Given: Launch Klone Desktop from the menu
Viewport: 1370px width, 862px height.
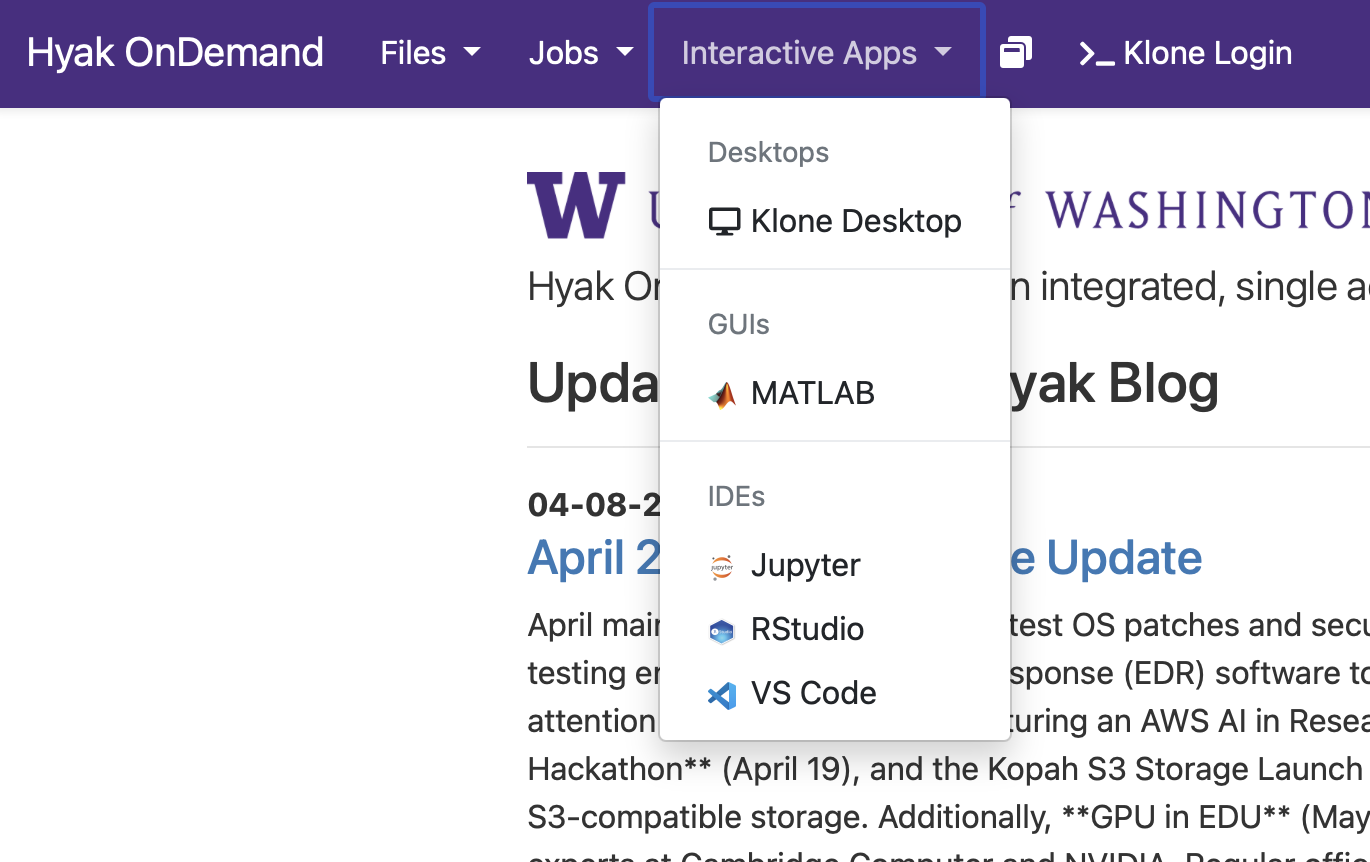Looking at the screenshot, I should (x=835, y=221).
